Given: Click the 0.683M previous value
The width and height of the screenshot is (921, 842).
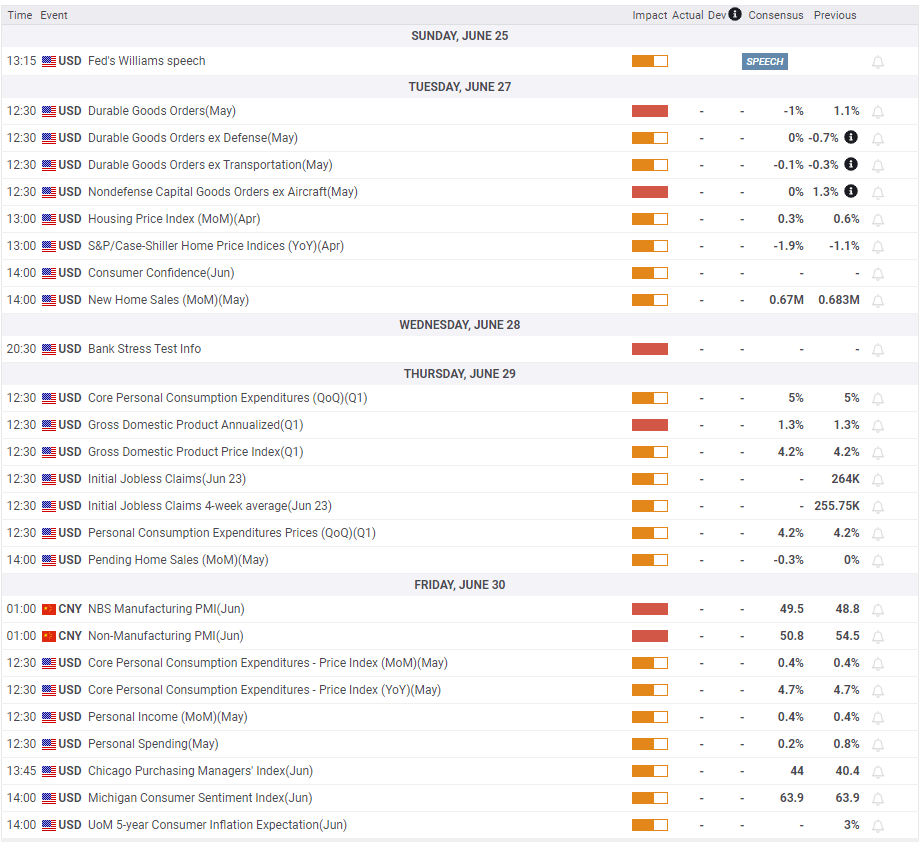Looking at the screenshot, I should [x=839, y=300].
